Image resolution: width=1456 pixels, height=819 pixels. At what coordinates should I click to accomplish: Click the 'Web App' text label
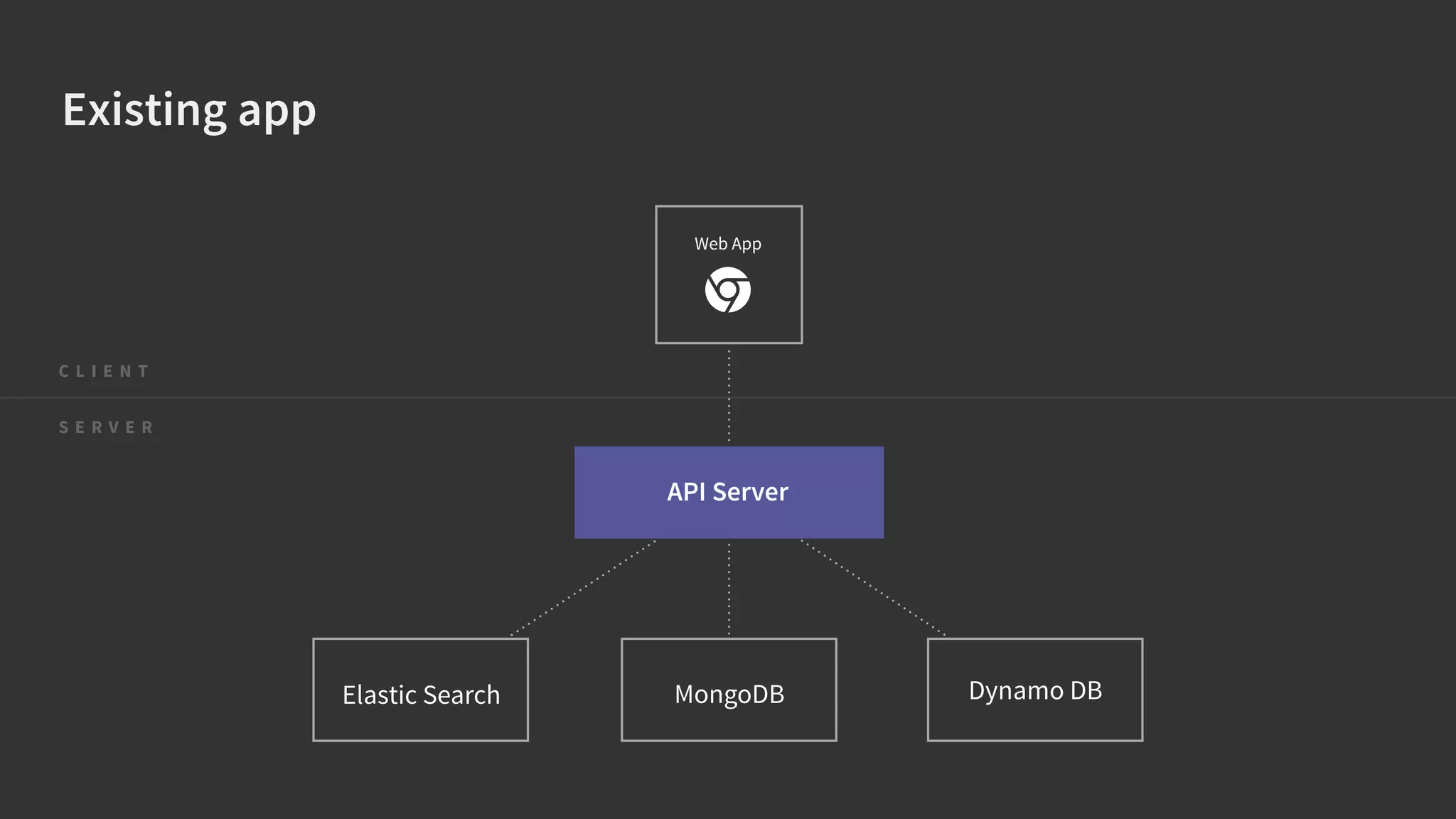pos(727,244)
